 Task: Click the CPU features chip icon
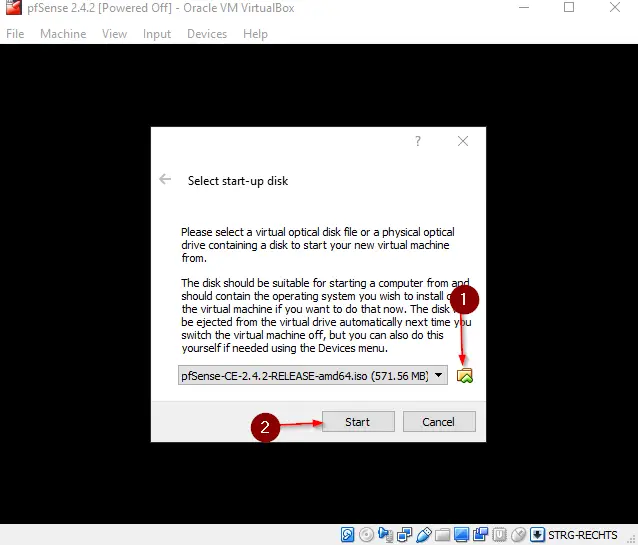[x=500, y=534]
